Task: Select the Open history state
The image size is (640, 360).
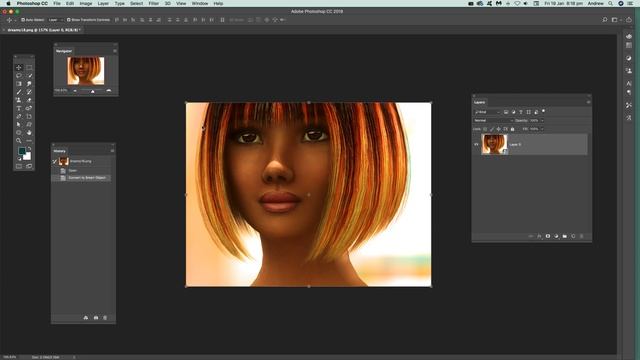Action: (x=82, y=170)
